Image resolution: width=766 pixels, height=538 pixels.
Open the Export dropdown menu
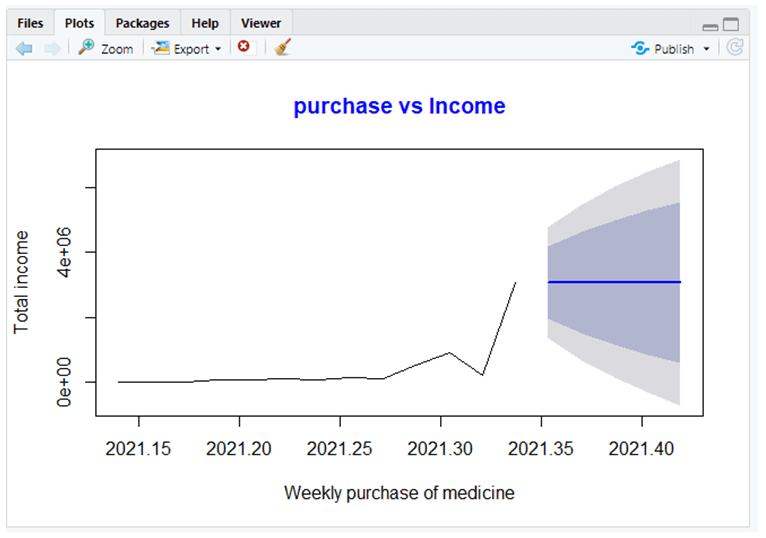tap(218, 49)
